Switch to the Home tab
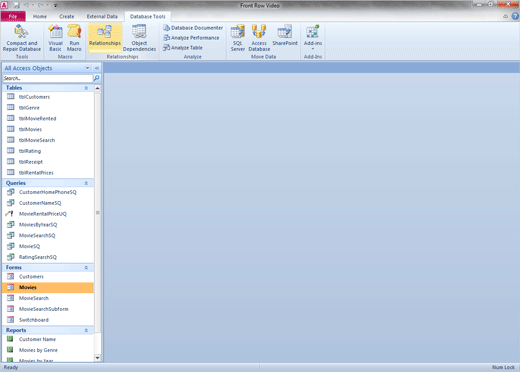 (x=40, y=16)
